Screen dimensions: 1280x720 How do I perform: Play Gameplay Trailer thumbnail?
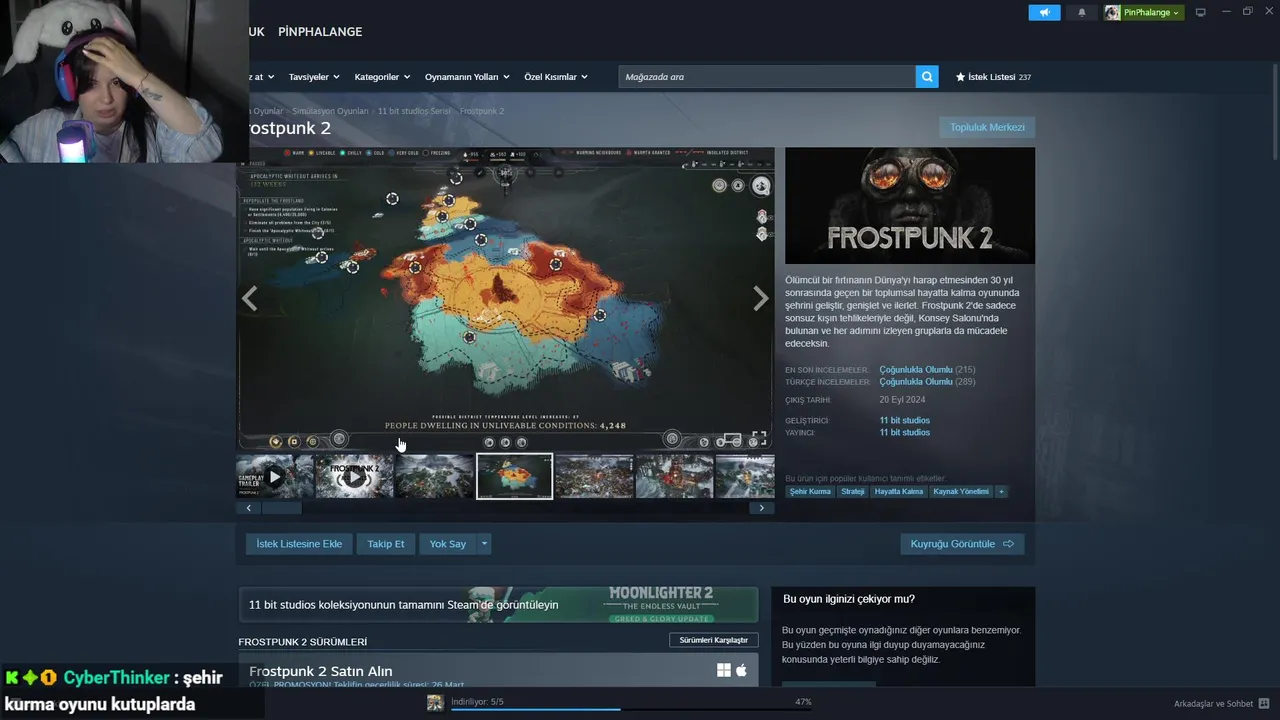tap(274, 476)
